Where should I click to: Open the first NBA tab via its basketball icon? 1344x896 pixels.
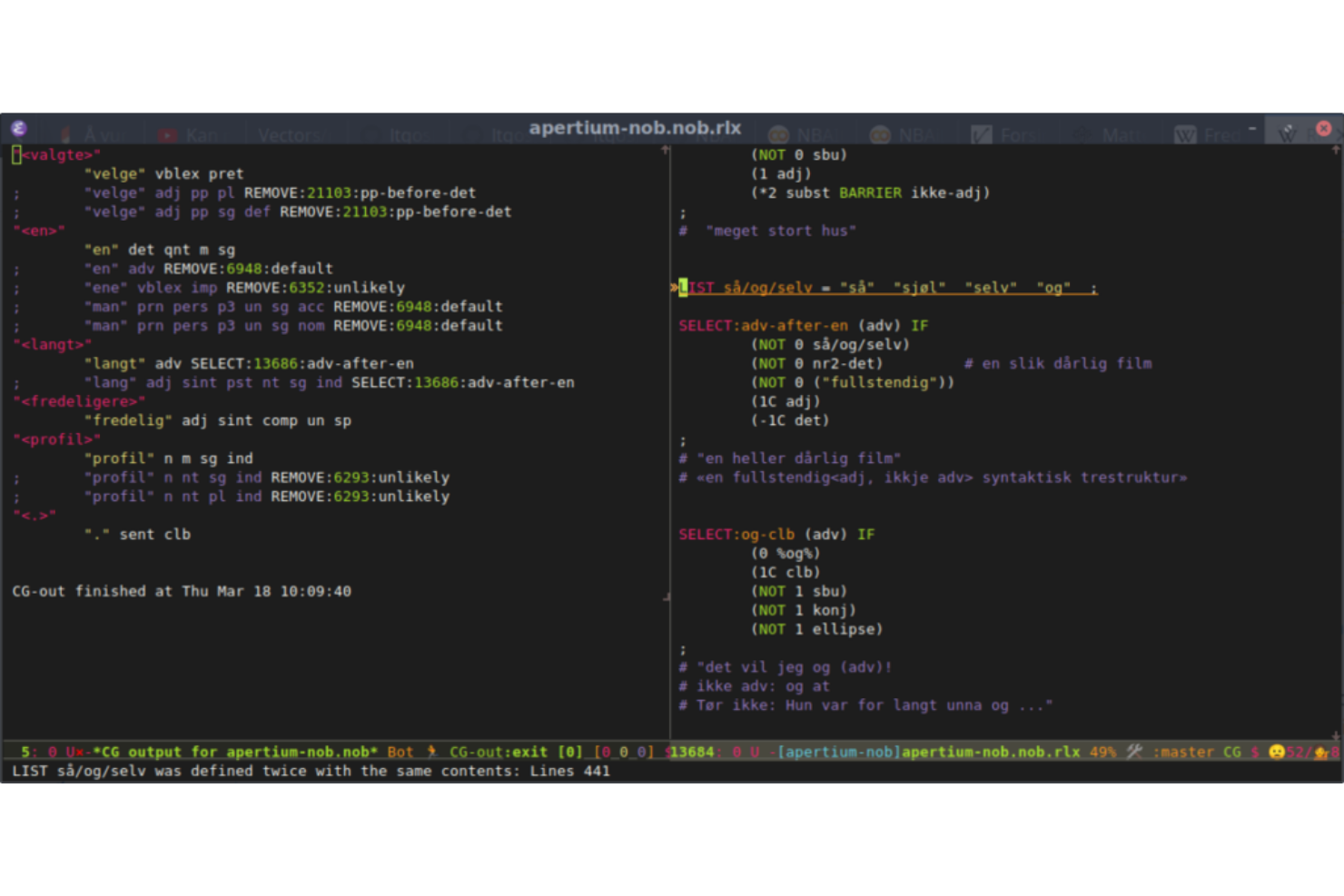(x=779, y=134)
